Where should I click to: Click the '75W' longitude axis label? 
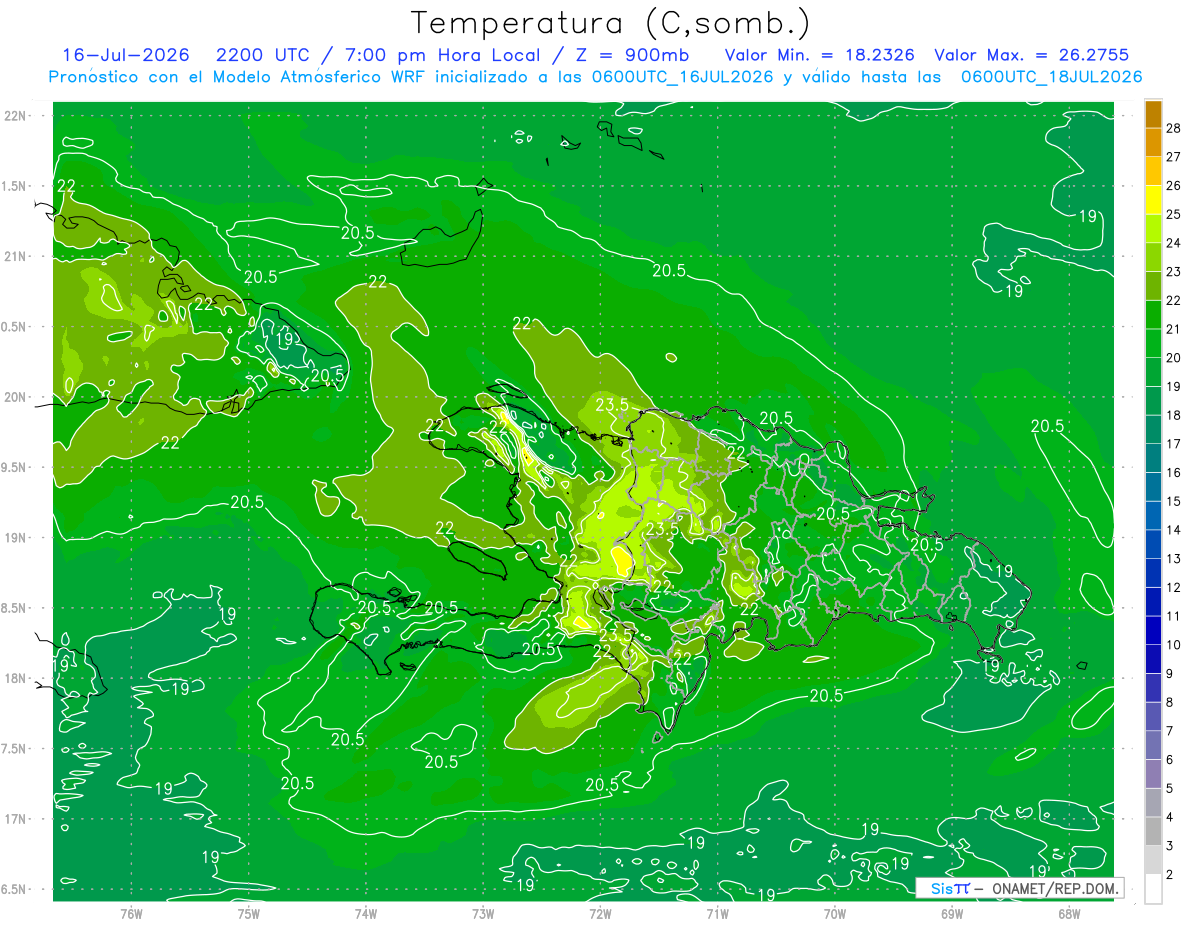pyautogui.click(x=248, y=913)
